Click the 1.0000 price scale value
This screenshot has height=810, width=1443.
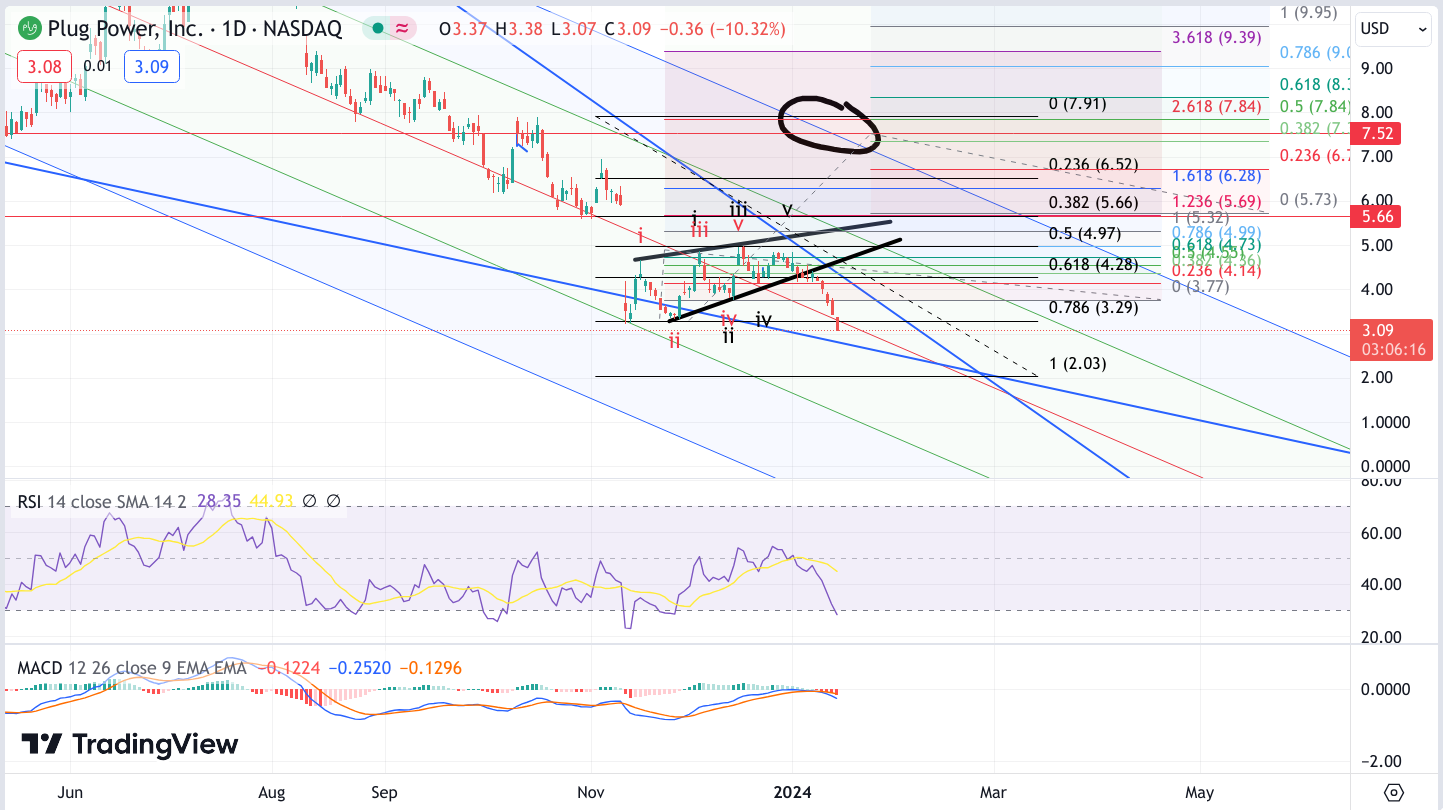click(1385, 423)
